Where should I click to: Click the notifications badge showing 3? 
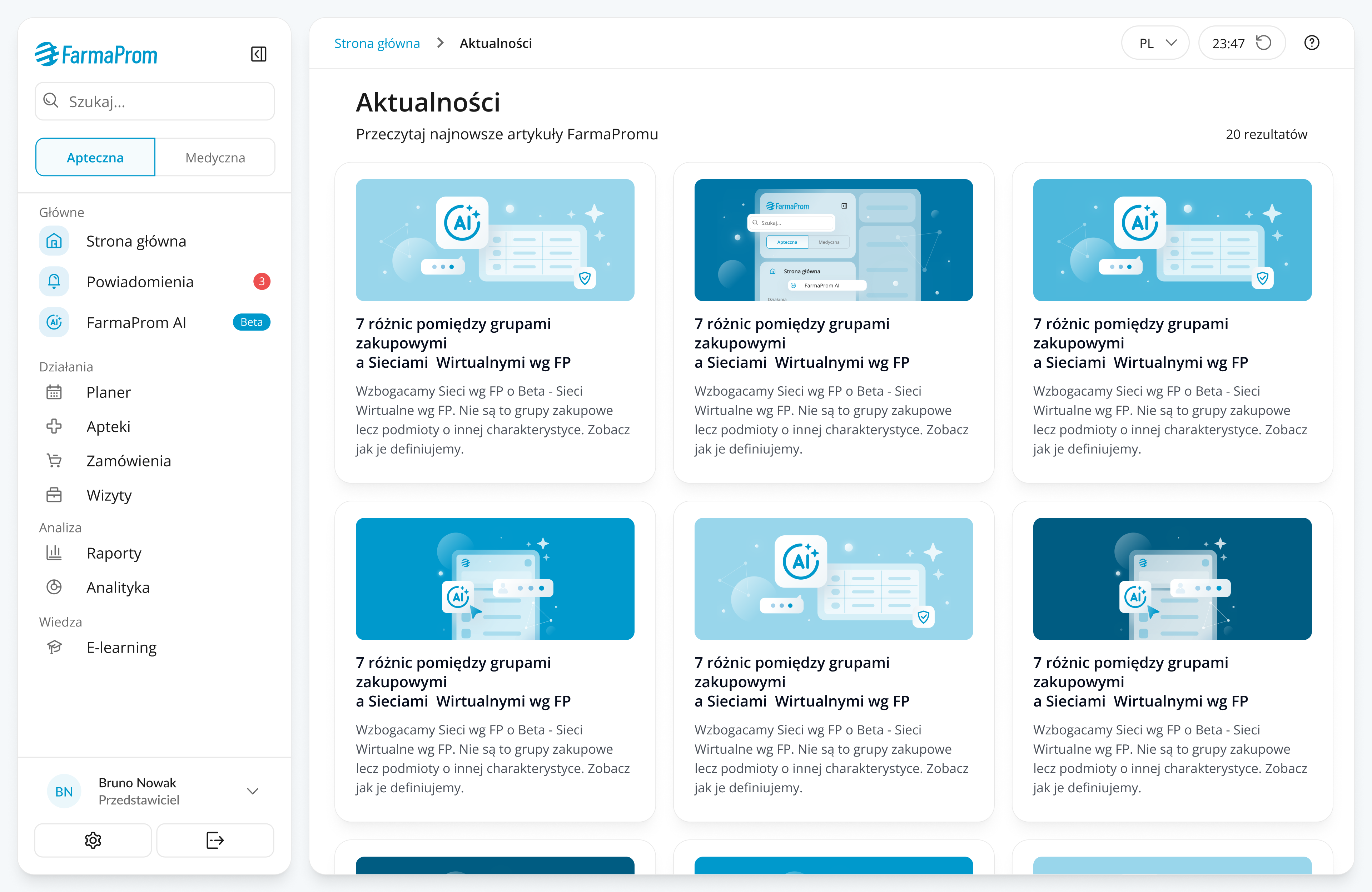(262, 281)
